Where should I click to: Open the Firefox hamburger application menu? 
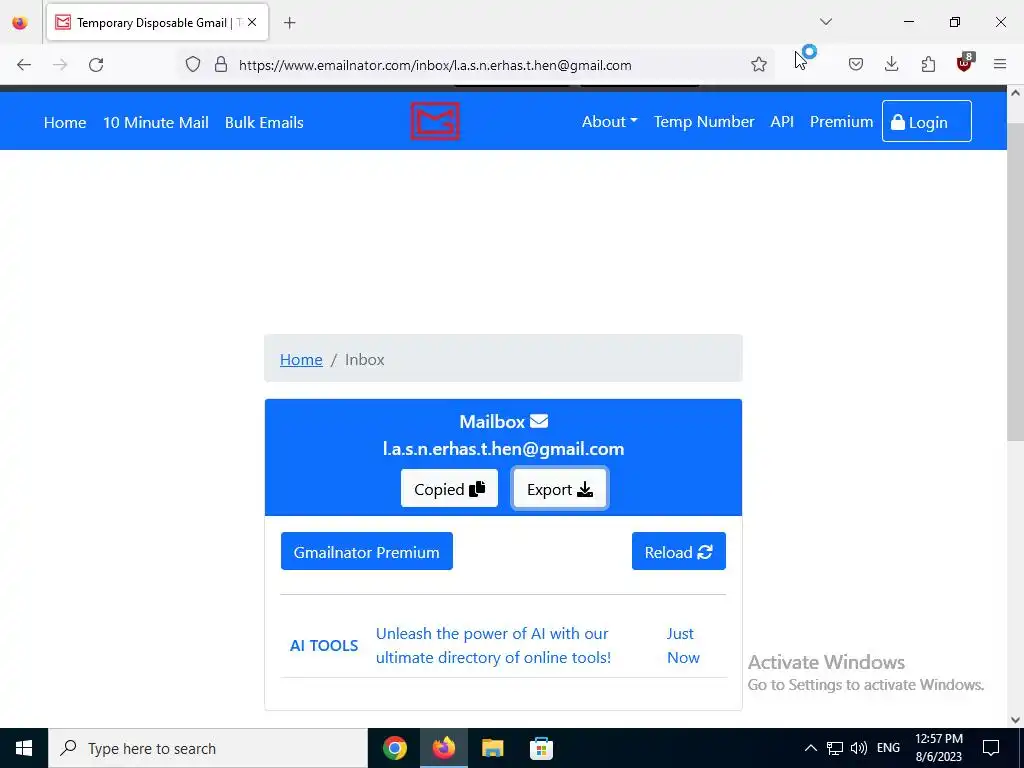pyautogui.click(x=1000, y=65)
